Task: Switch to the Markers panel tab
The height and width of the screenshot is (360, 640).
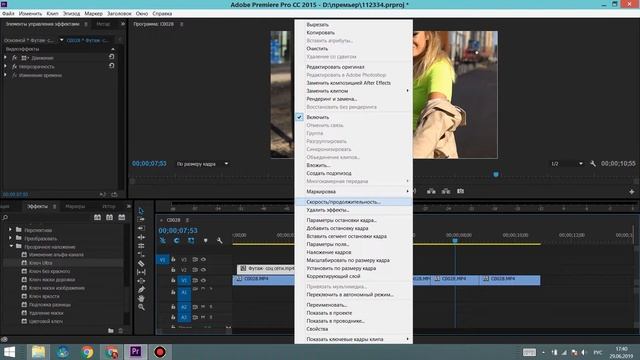Action: click(x=75, y=207)
